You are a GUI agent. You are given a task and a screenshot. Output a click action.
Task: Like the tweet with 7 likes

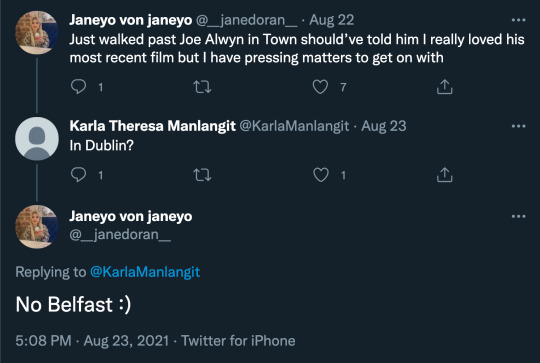(x=320, y=87)
